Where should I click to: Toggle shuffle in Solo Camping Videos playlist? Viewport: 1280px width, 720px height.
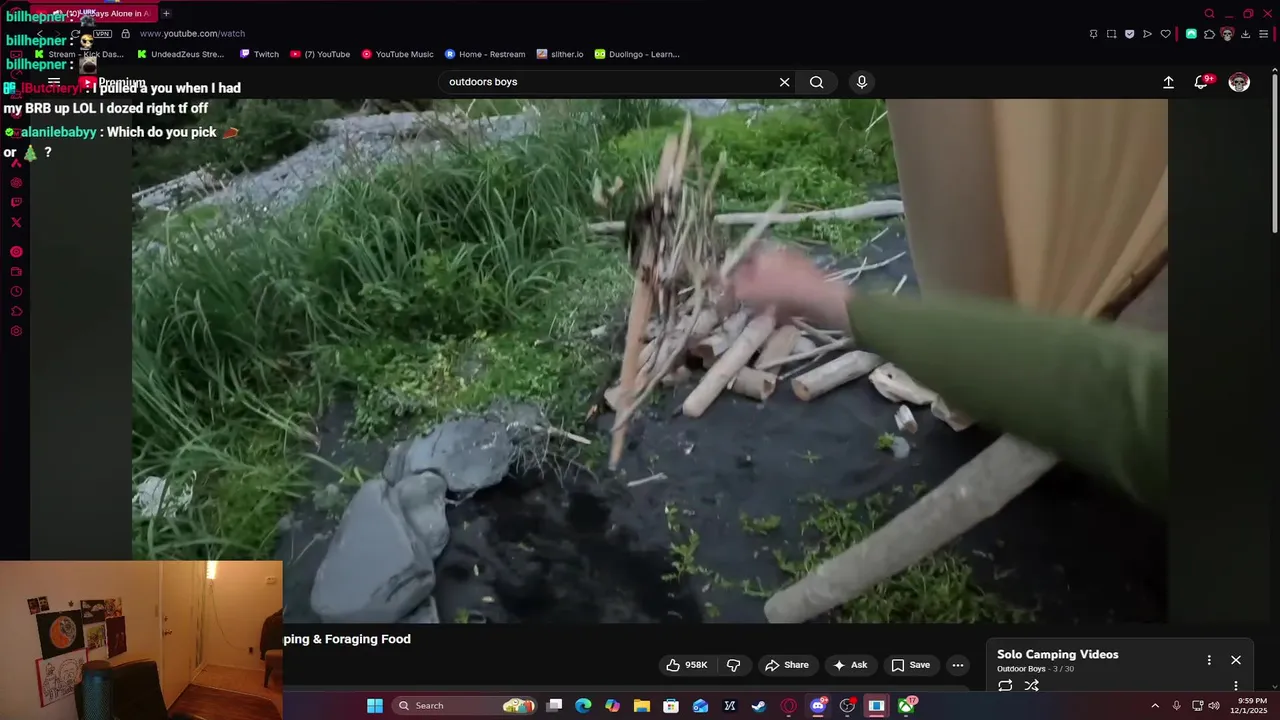tap(1032, 685)
